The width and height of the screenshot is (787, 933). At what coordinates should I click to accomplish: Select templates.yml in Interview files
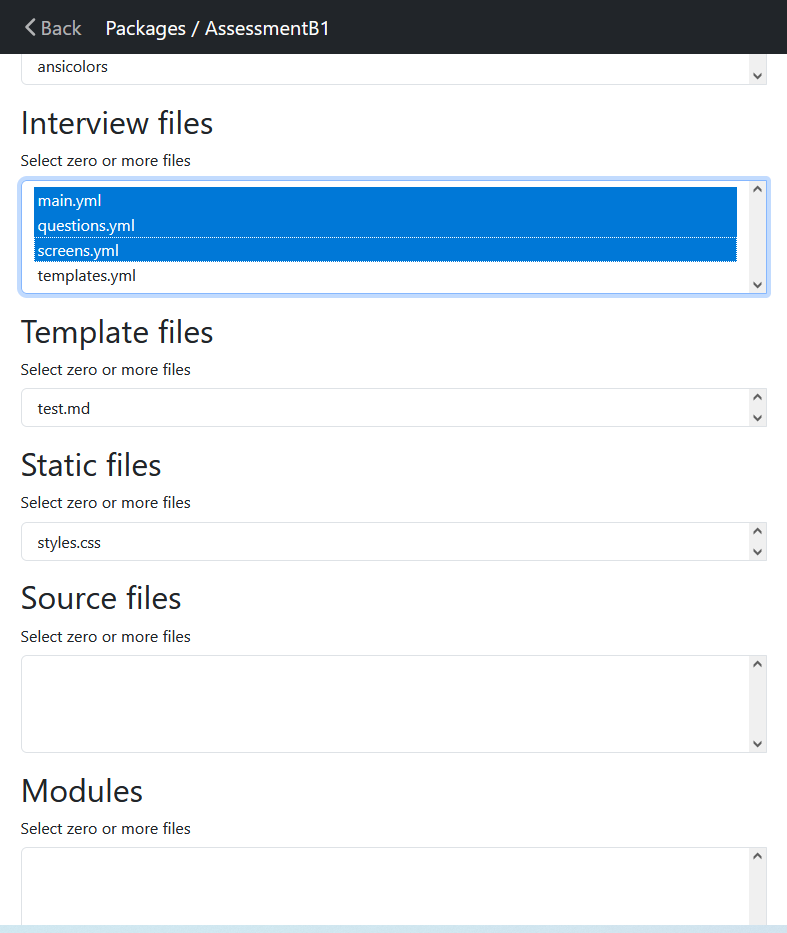87,276
